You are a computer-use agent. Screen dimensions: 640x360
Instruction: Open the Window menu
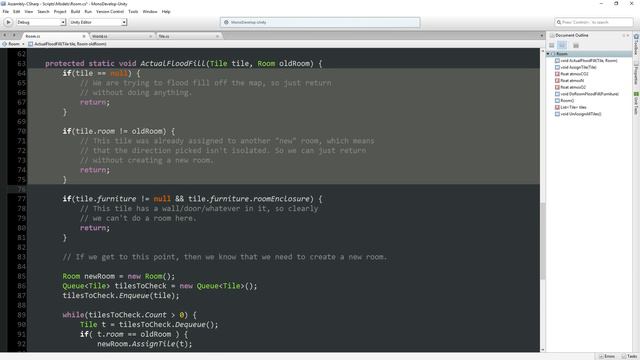click(150, 11)
